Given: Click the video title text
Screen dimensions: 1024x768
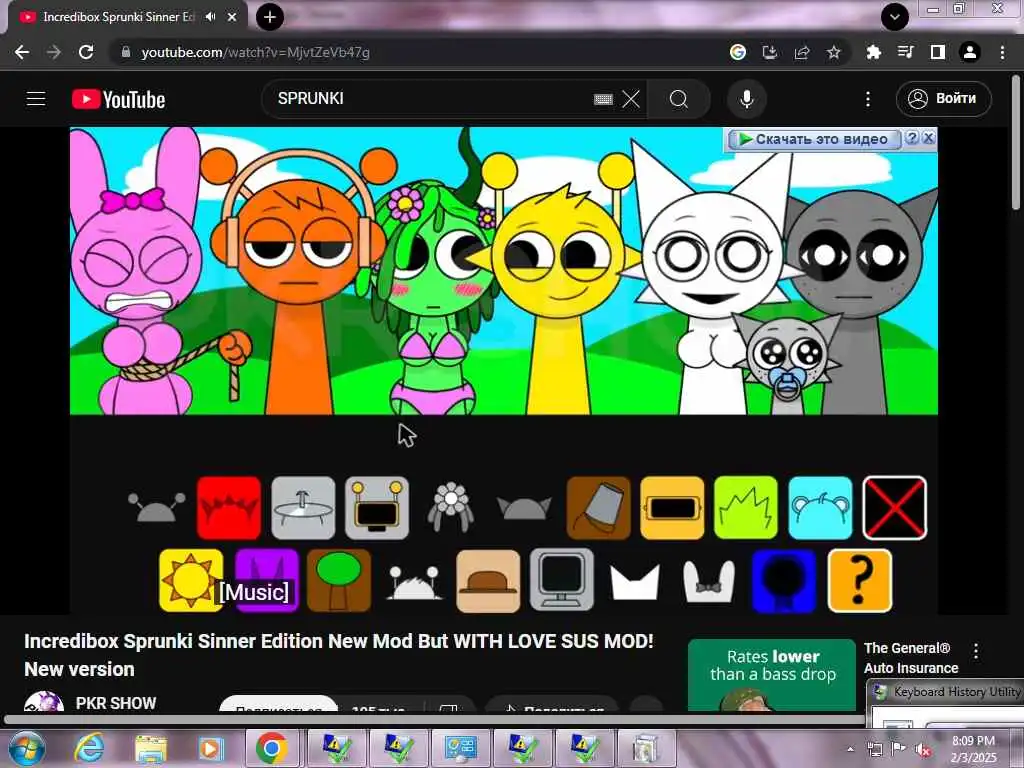Looking at the screenshot, I should (338, 655).
